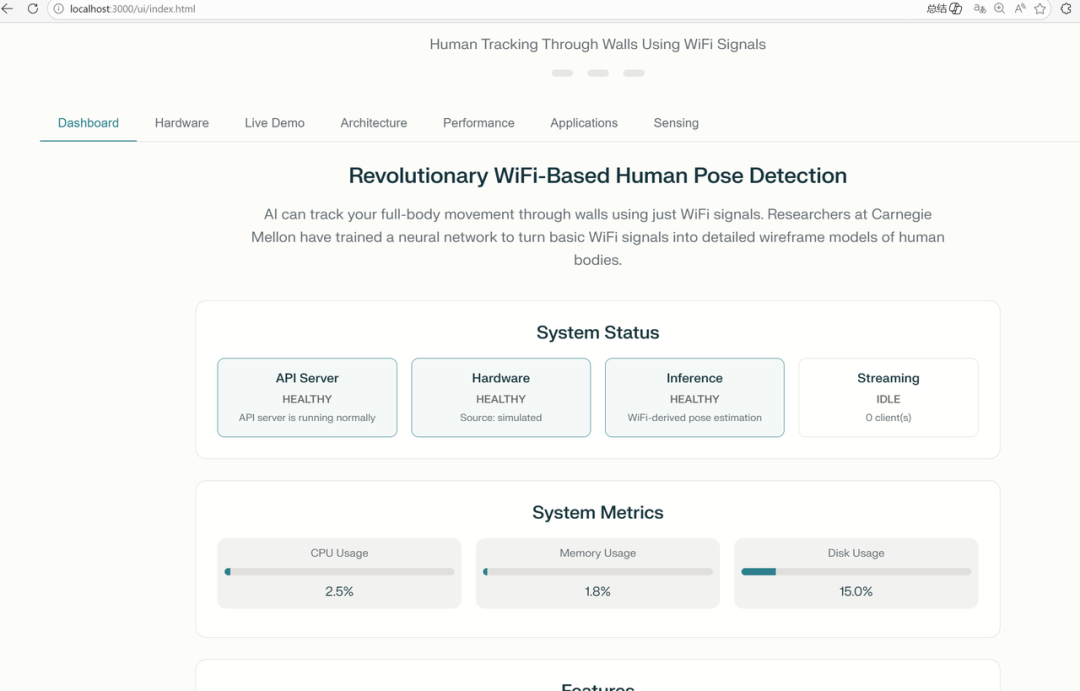Screen dimensions: 1080x691
Task: Click the 'Memory Usage' label
Action: 598,553
